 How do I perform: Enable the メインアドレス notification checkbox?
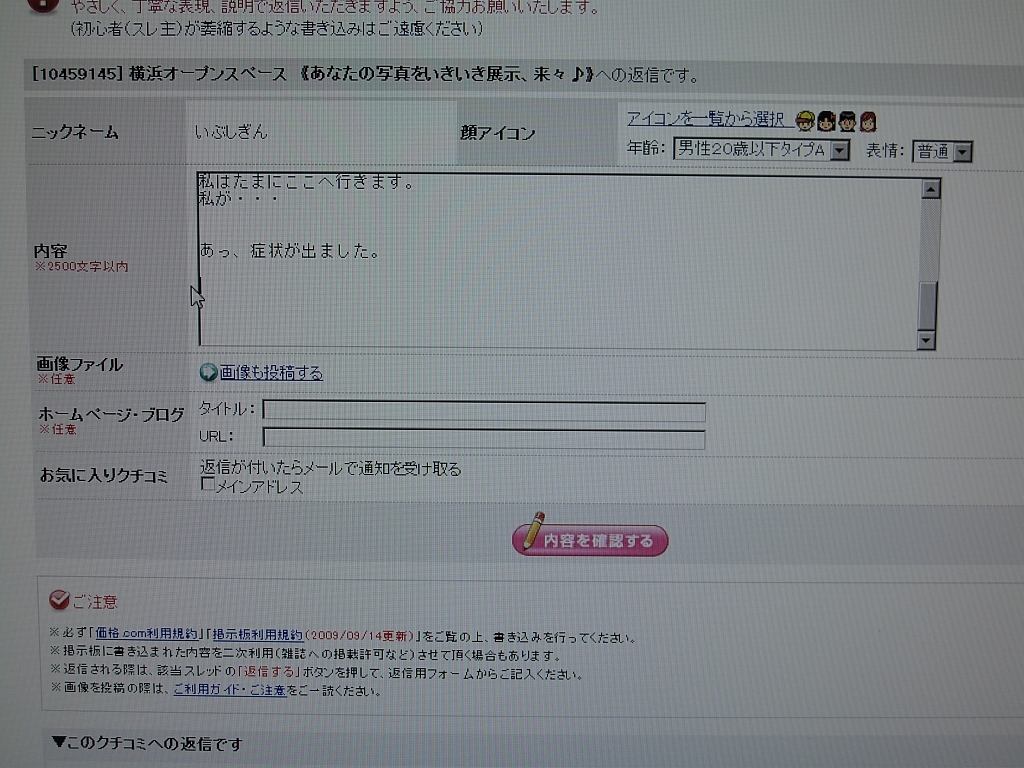(x=208, y=484)
